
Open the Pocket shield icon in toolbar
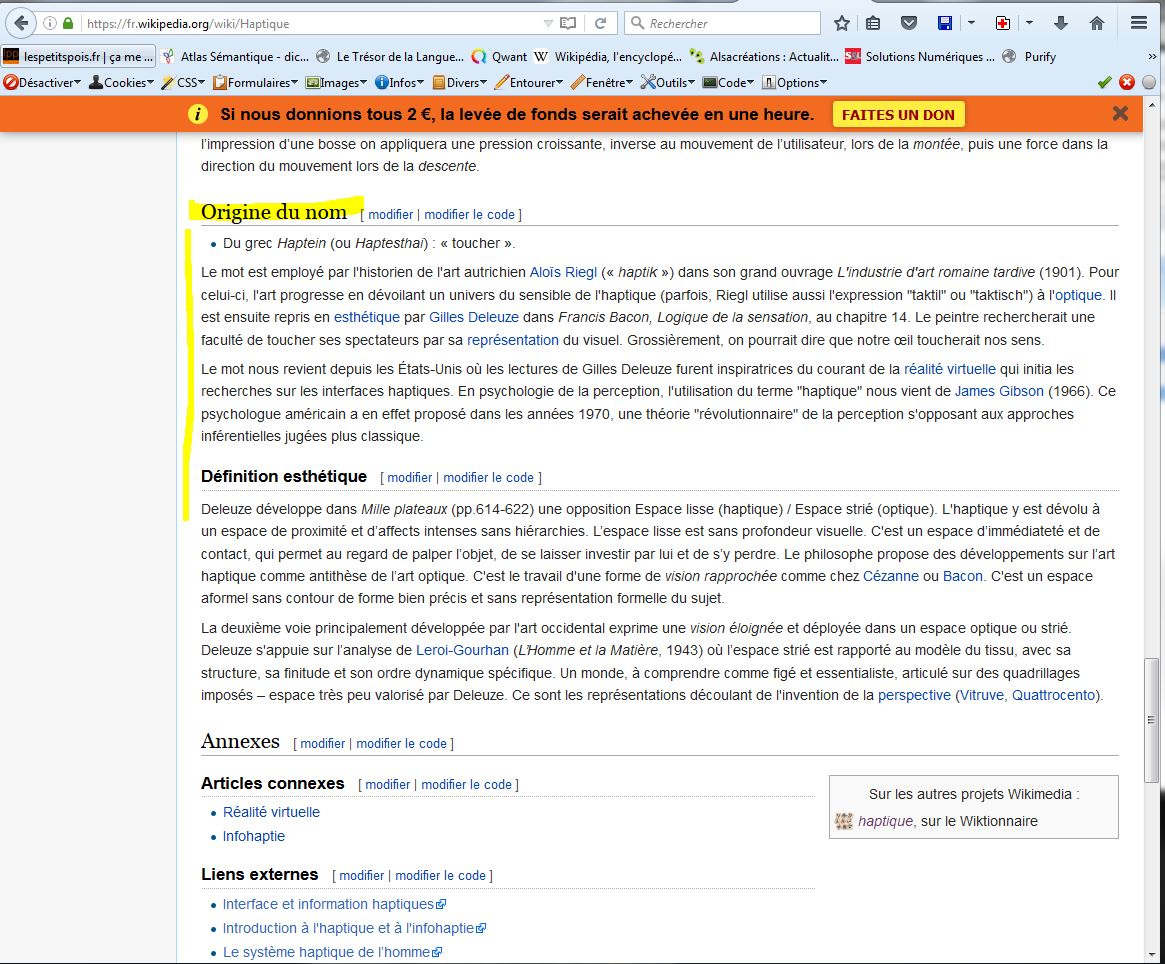point(909,23)
